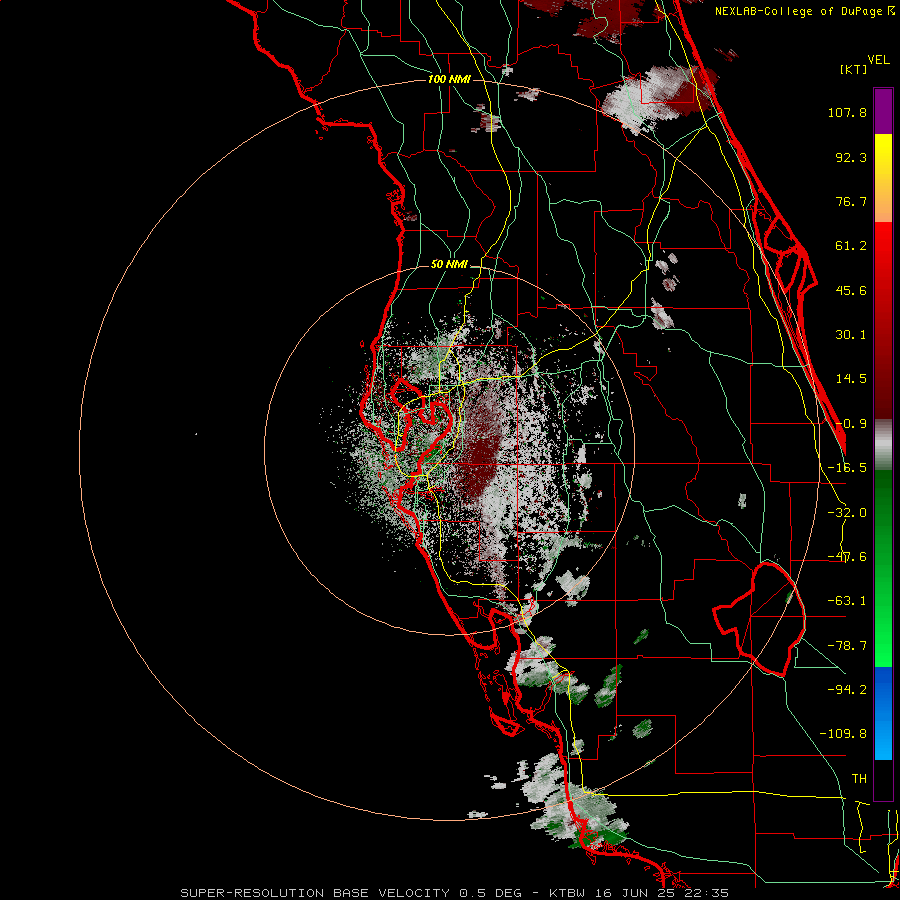The image size is (900, 900).
Task: Click the 92.3 velocity scale value
Action: [851, 157]
